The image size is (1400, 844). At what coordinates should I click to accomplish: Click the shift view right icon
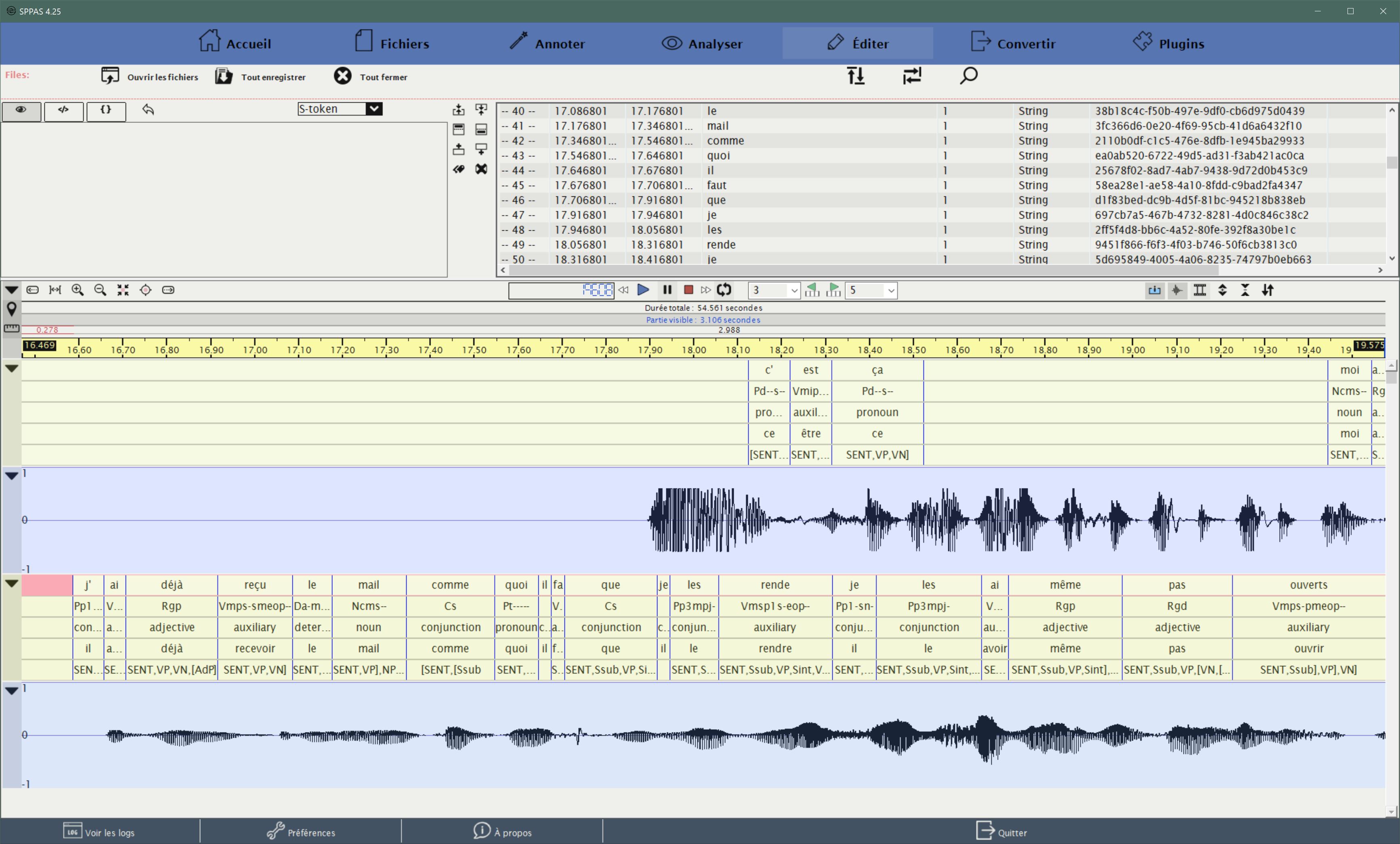point(168,290)
